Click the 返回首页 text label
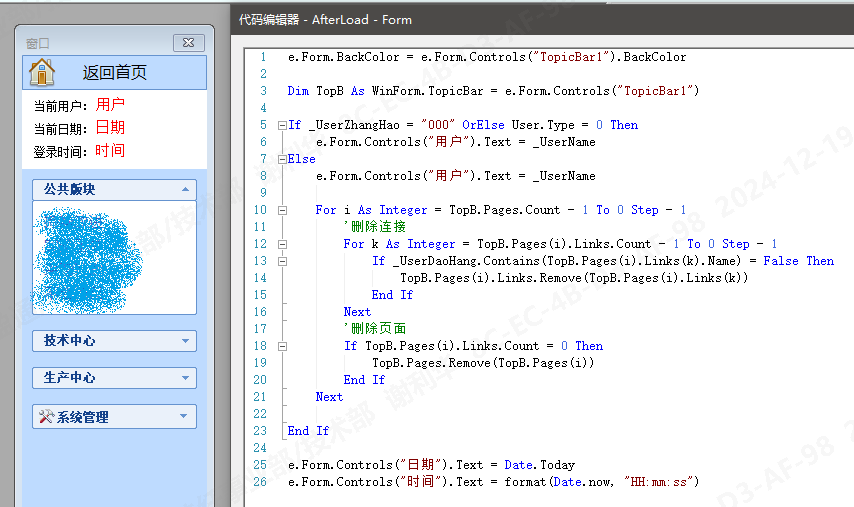This screenshot has height=507, width=854. click(115, 72)
